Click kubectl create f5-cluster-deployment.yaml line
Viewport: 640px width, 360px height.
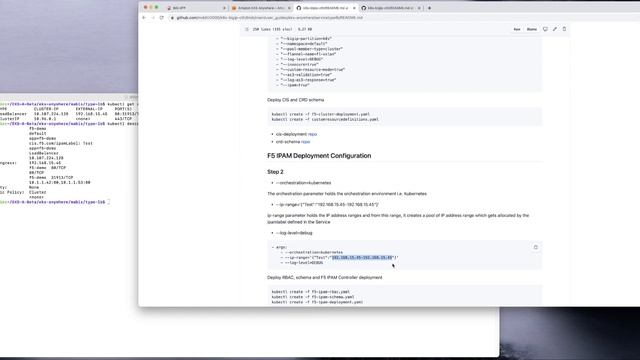(x=321, y=114)
